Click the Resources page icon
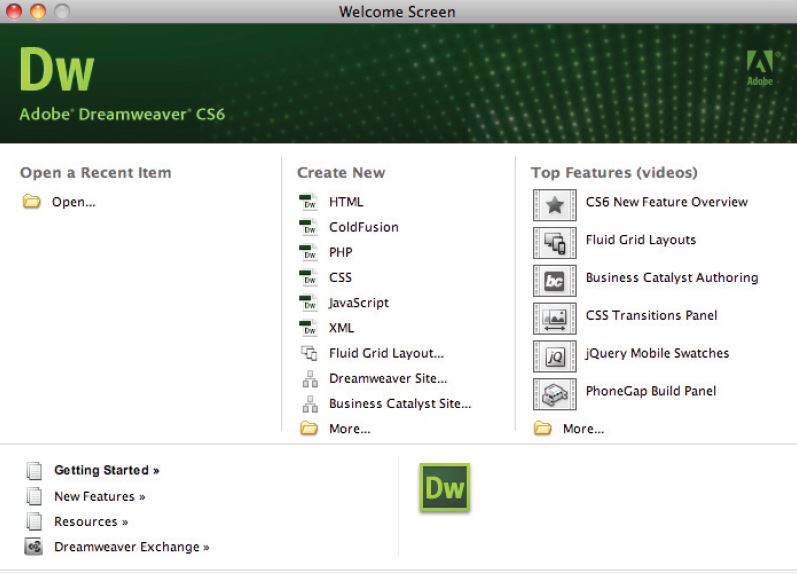The height and width of the screenshot is (574, 797). click(x=34, y=522)
